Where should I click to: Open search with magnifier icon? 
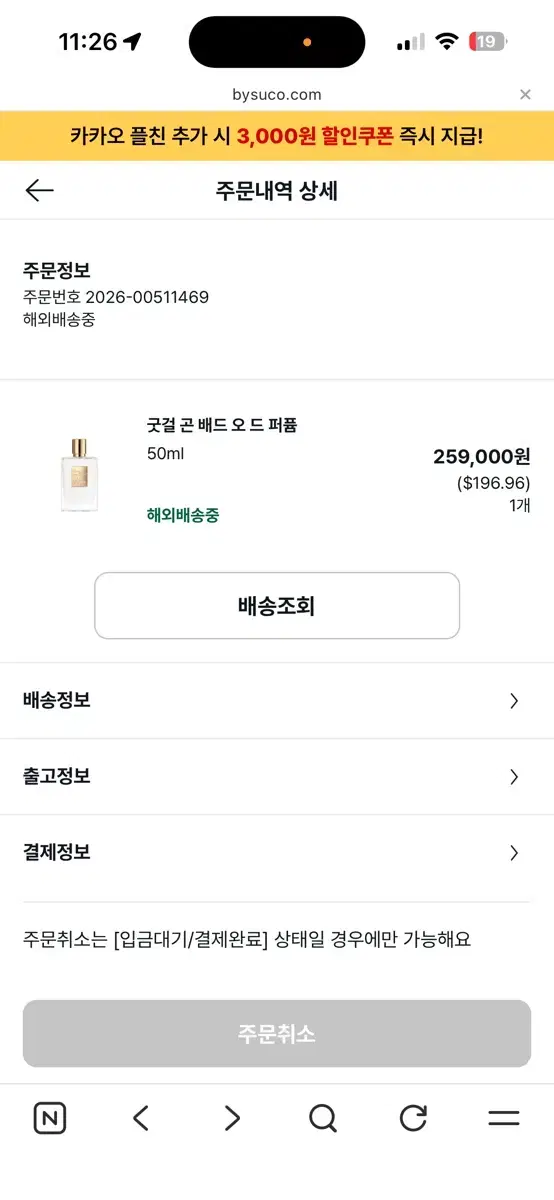pos(323,1118)
